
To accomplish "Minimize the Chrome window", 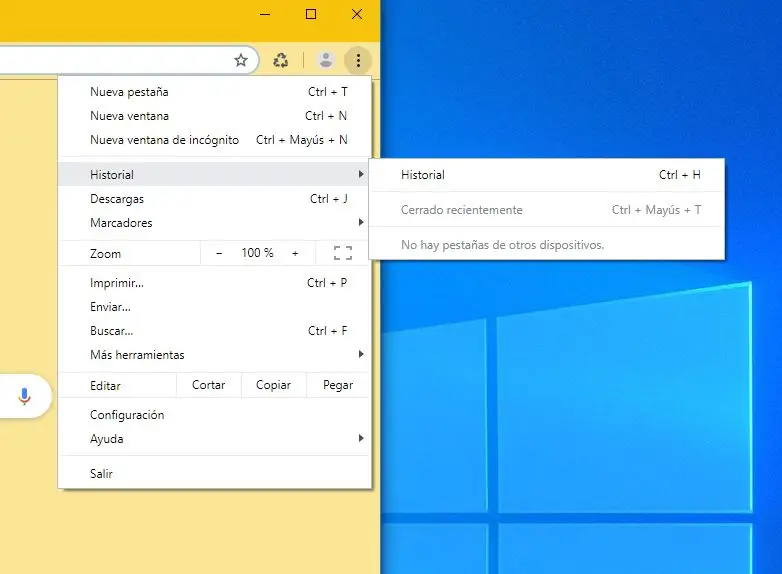I will pyautogui.click(x=265, y=14).
